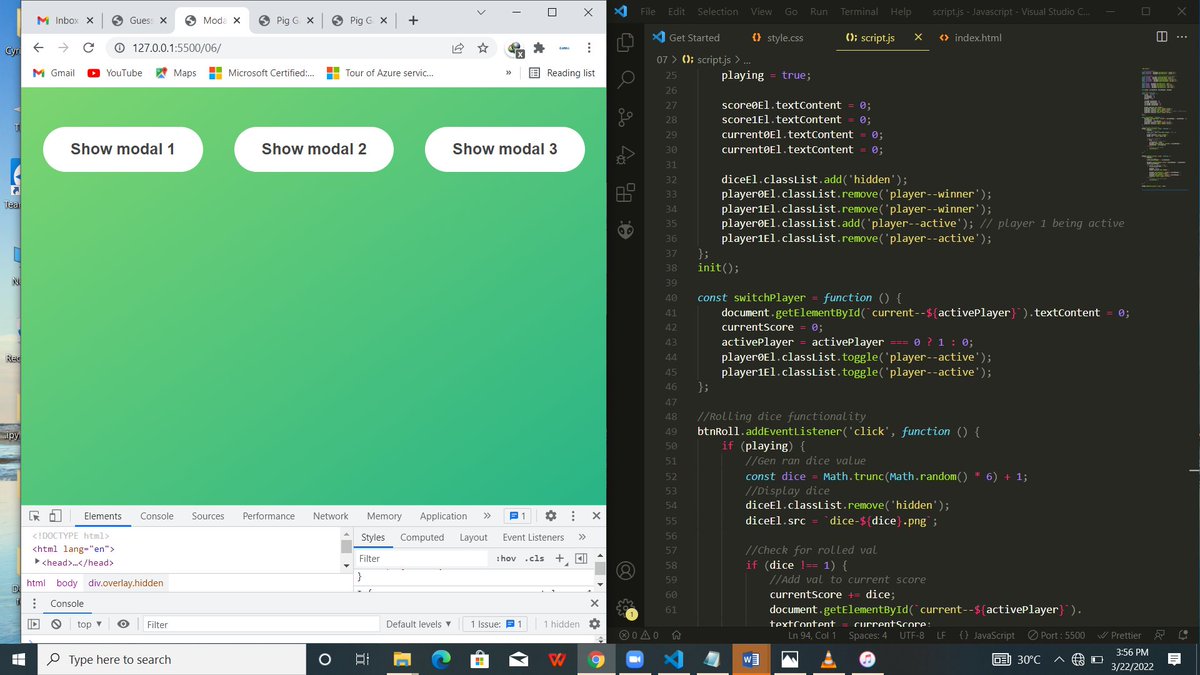
Task: Click Show modal 1 button
Action: point(123,149)
